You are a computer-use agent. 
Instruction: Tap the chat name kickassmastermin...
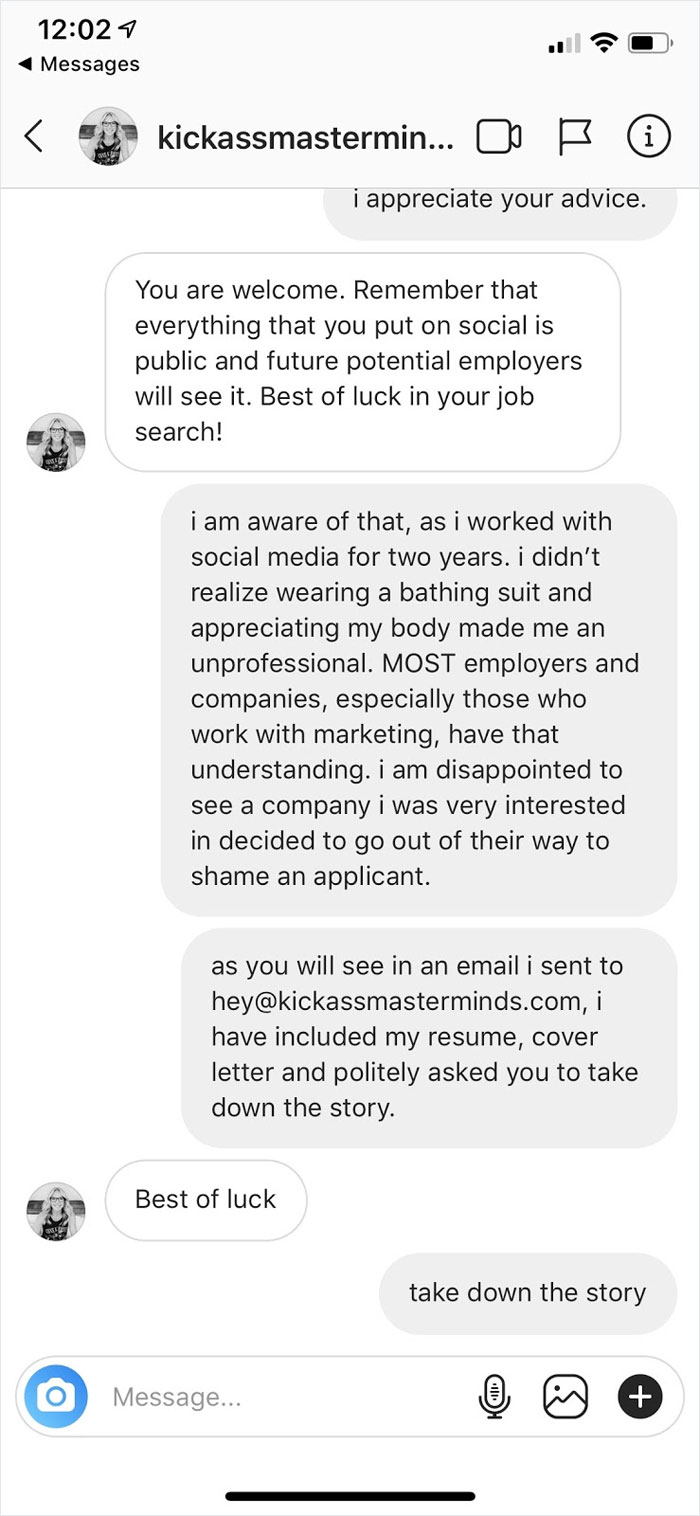[x=305, y=137]
